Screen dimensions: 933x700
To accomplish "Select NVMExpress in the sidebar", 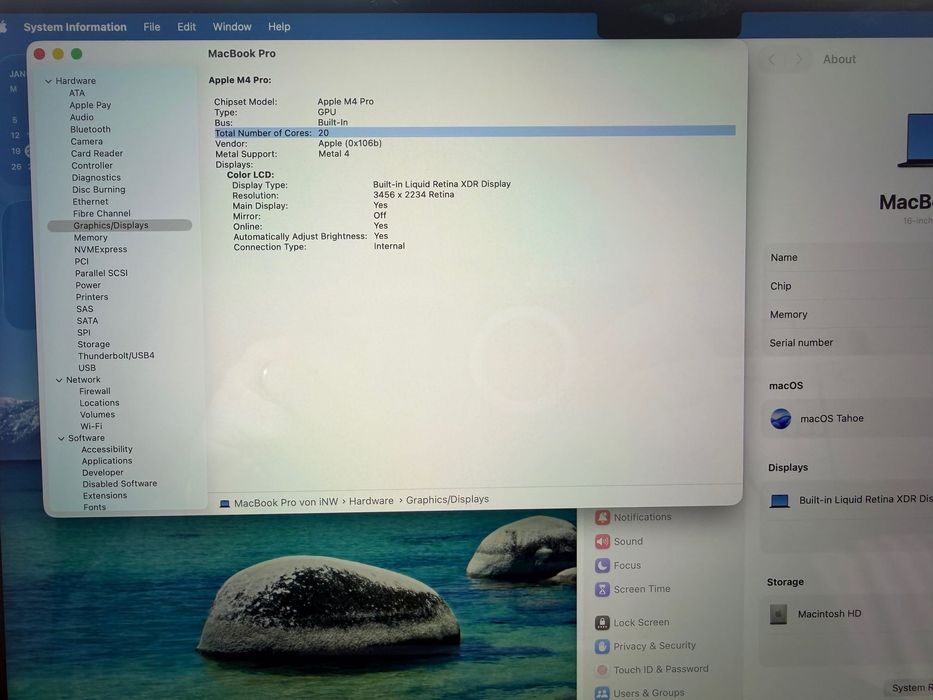I will [101, 249].
